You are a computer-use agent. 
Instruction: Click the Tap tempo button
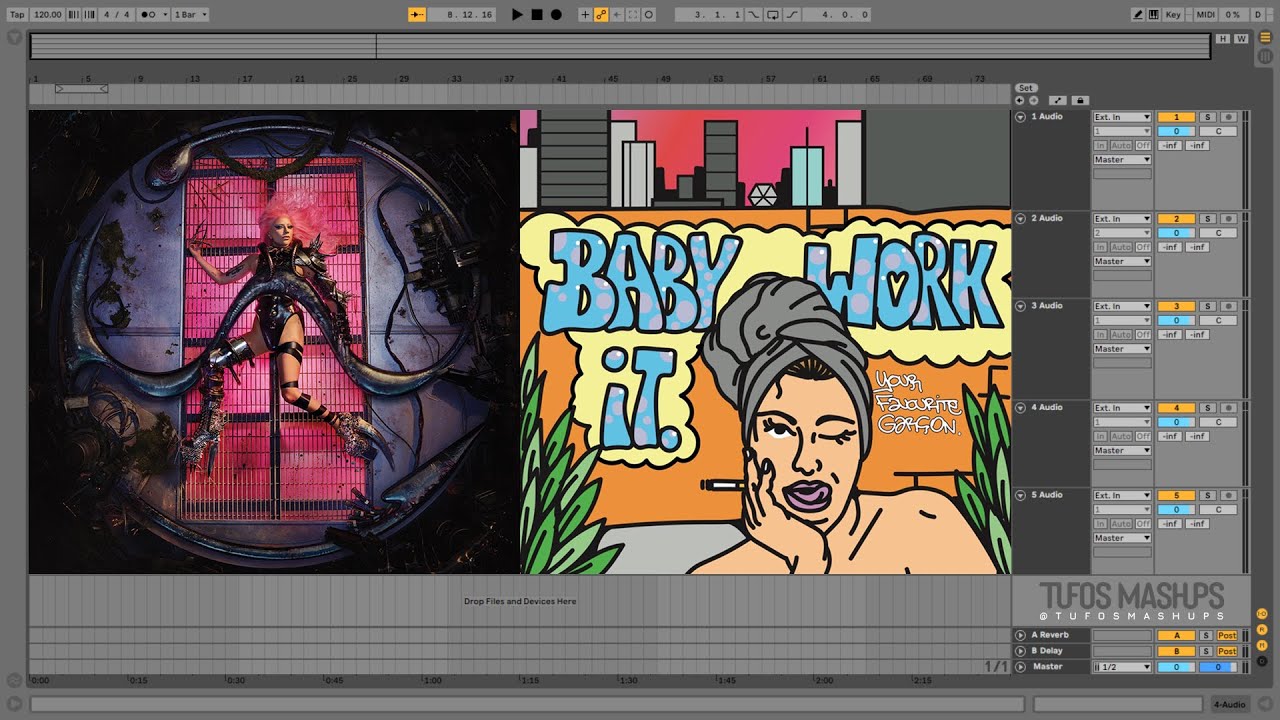(17, 15)
